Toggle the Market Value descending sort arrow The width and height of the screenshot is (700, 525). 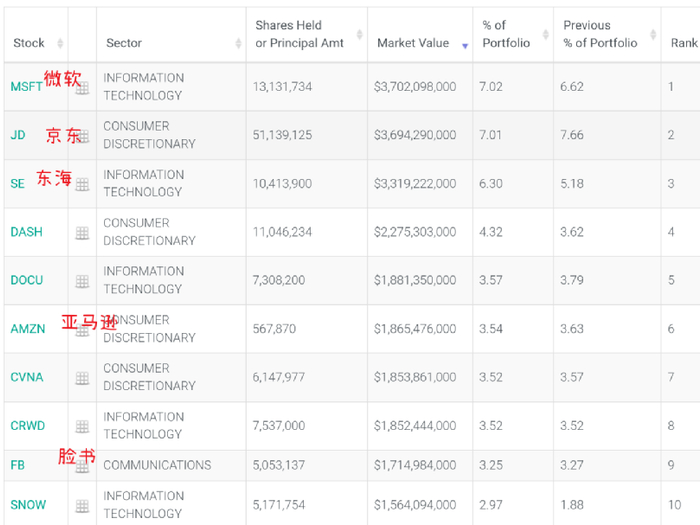tap(465, 46)
